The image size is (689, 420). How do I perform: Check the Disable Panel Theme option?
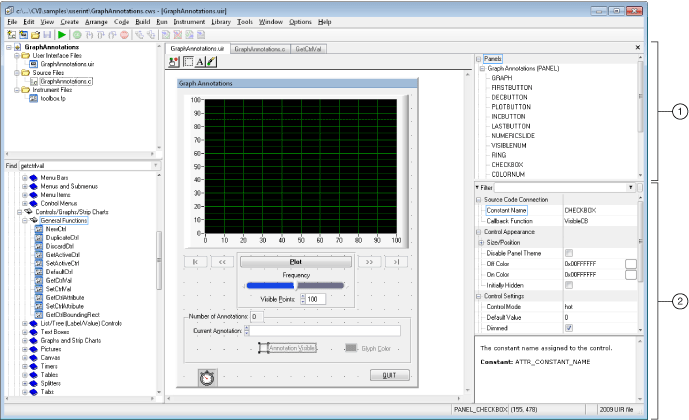(x=568, y=252)
